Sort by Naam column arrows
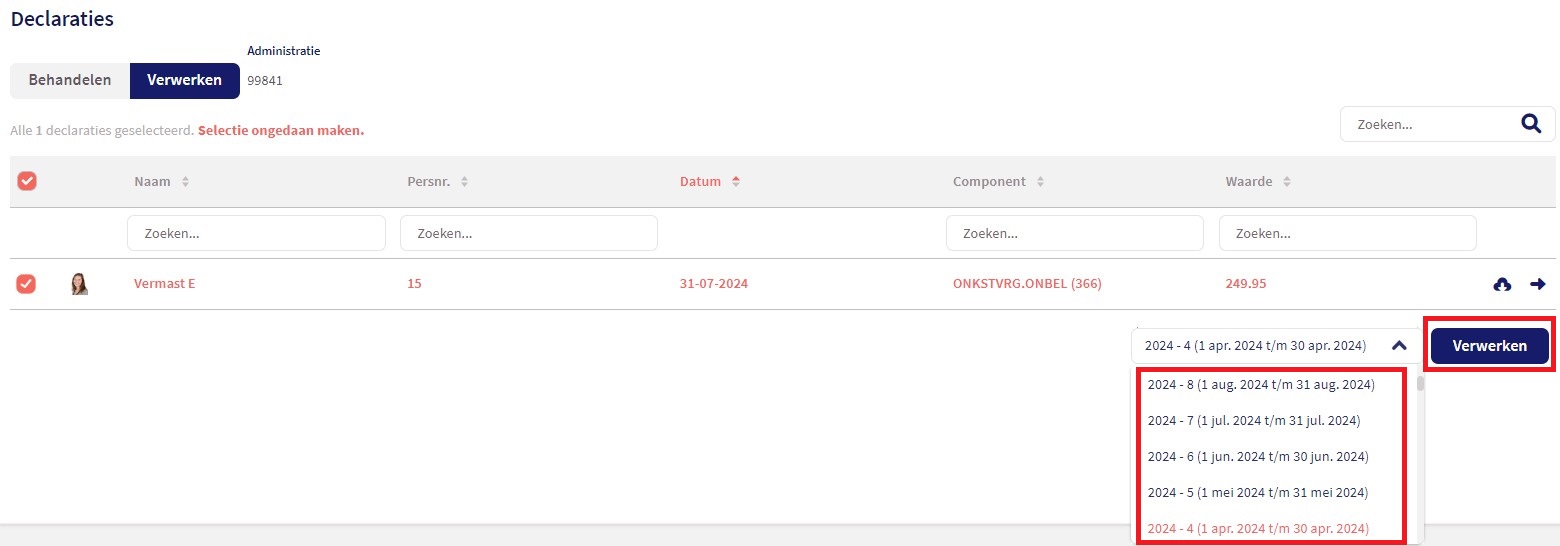The image size is (1560, 546). click(185, 182)
